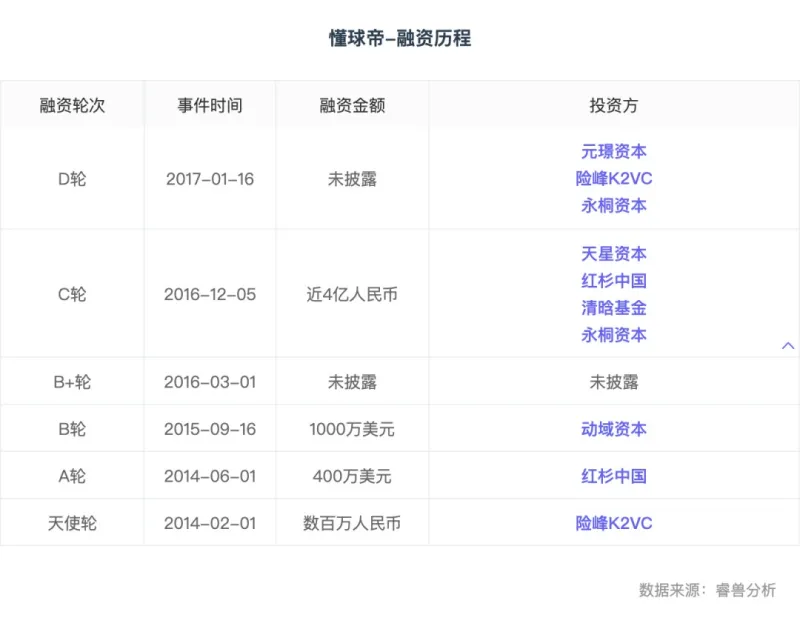Open 红杉中国 link in C轮 row
Image resolution: width=800 pixels, height=632 pixels.
pyautogui.click(x=614, y=281)
